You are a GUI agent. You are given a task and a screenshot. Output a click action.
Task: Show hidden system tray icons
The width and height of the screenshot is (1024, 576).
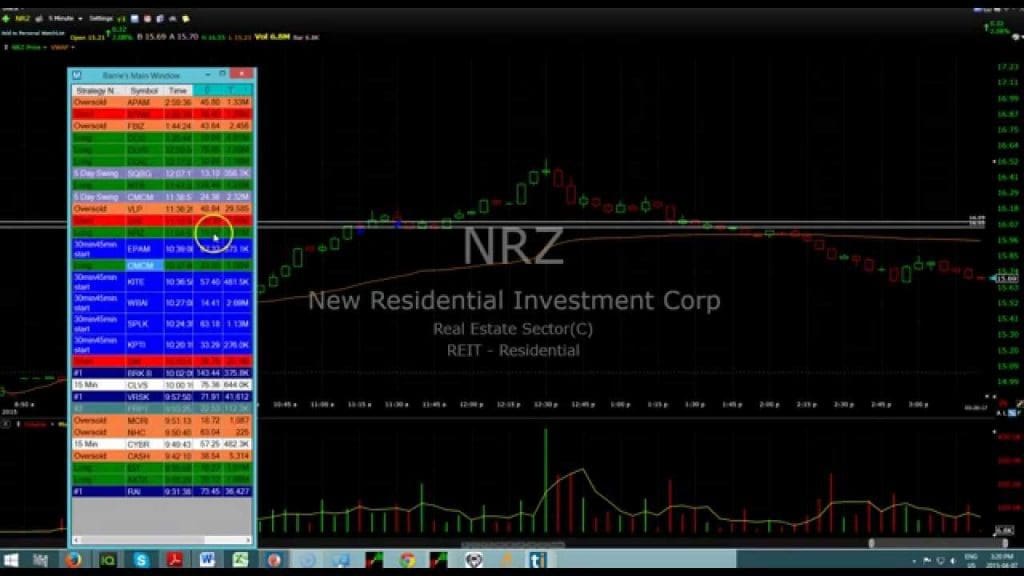point(914,560)
